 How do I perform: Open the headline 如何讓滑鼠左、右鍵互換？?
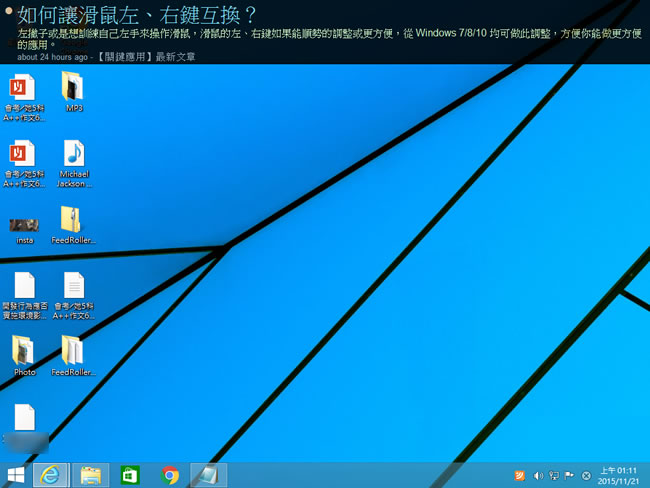(x=130, y=17)
